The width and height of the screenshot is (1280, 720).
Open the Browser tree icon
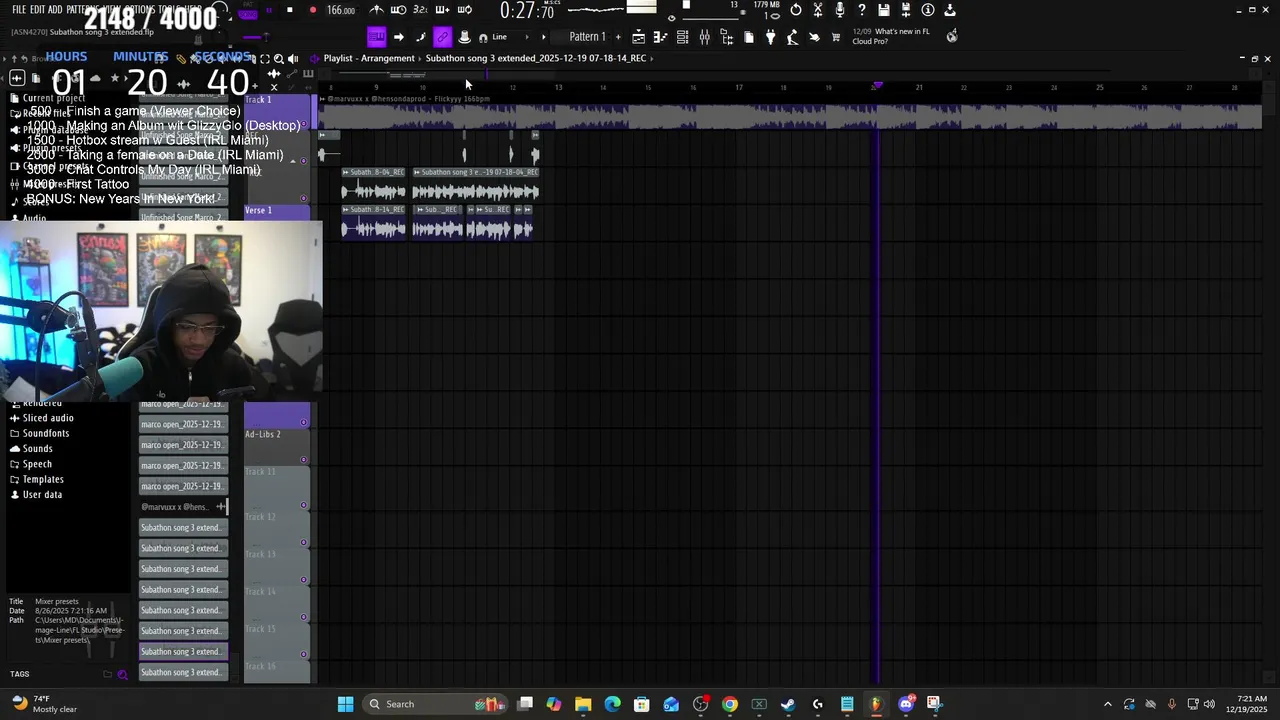[726, 37]
